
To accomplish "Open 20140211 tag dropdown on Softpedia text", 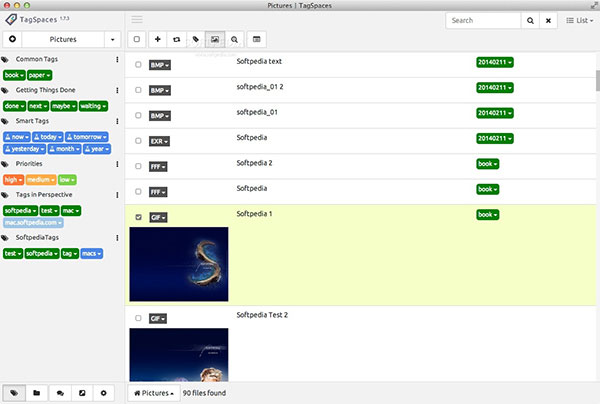I will click(495, 62).
